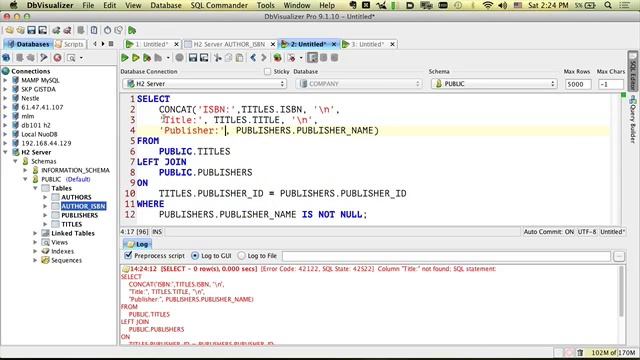Select the Log to File radio button
Screen dimensions: 640x360
(x=242, y=256)
